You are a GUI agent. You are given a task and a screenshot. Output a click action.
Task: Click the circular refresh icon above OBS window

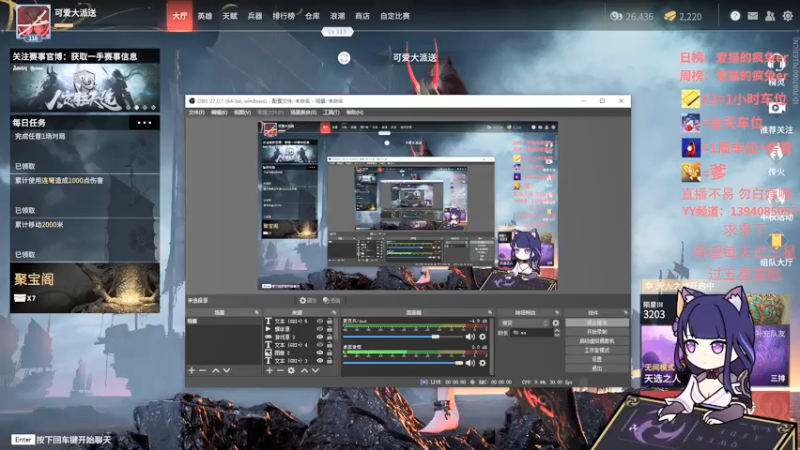point(344,58)
